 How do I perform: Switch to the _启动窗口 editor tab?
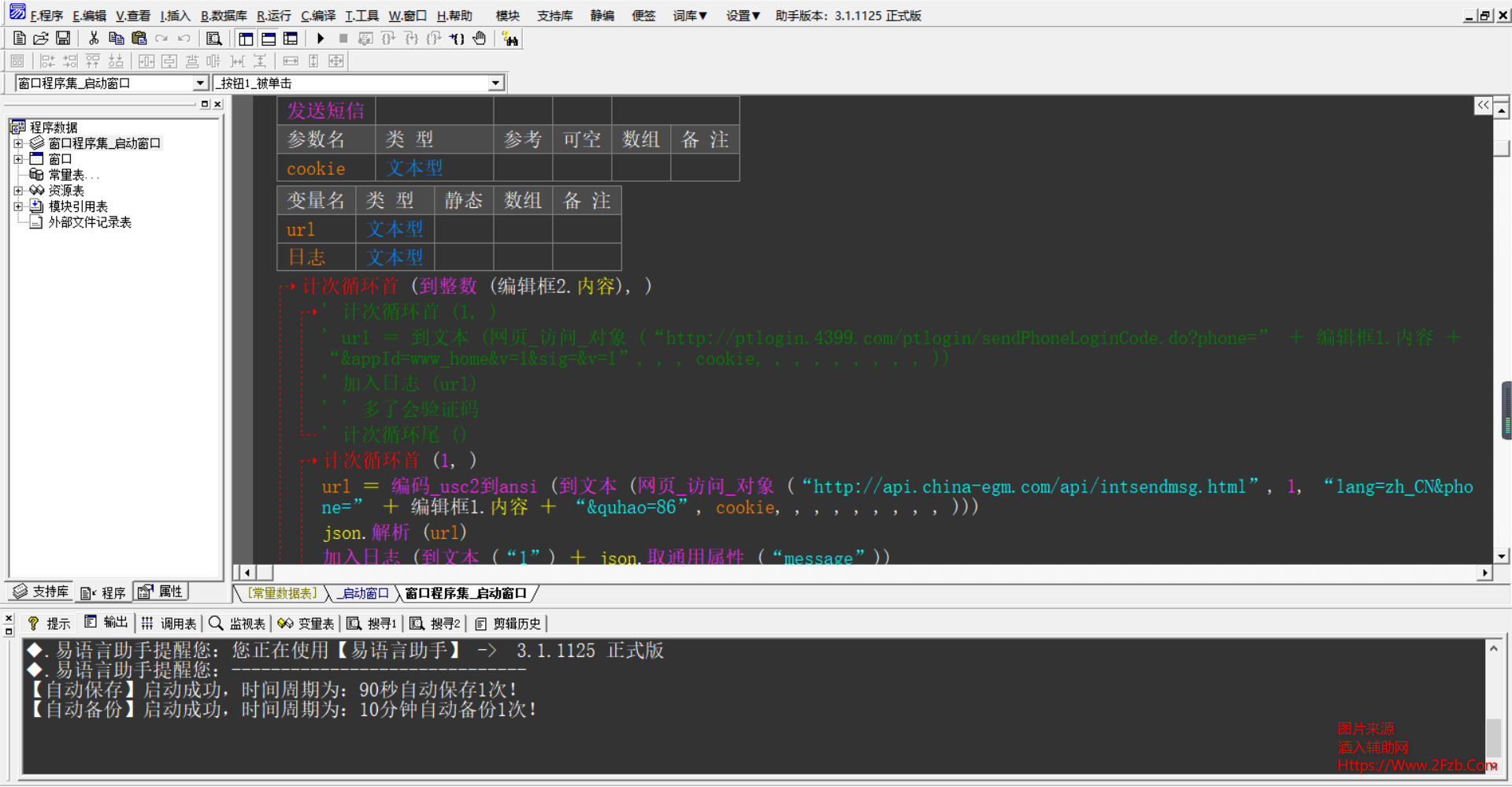pyautogui.click(x=362, y=593)
